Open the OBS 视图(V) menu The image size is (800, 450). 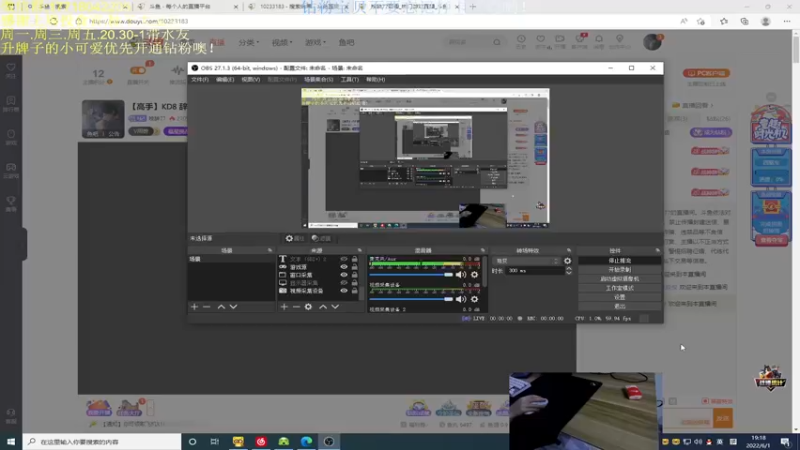pyautogui.click(x=251, y=80)
